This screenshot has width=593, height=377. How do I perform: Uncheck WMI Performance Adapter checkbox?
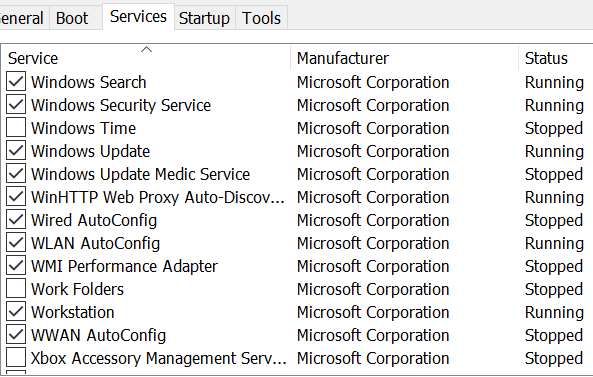click(16, 266)
